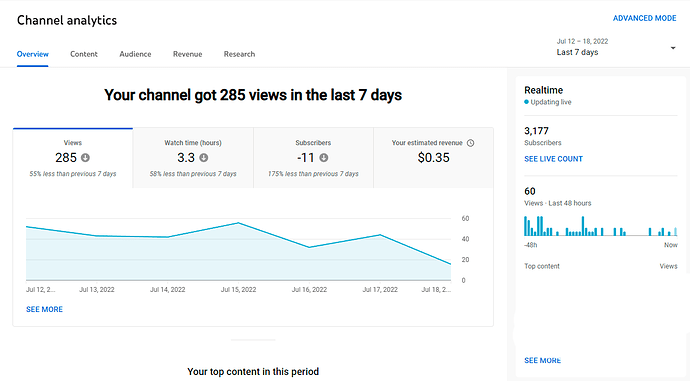This screenshot has height=381, width=690.
Task: Select the Research tab
Action: coord(239,54)
